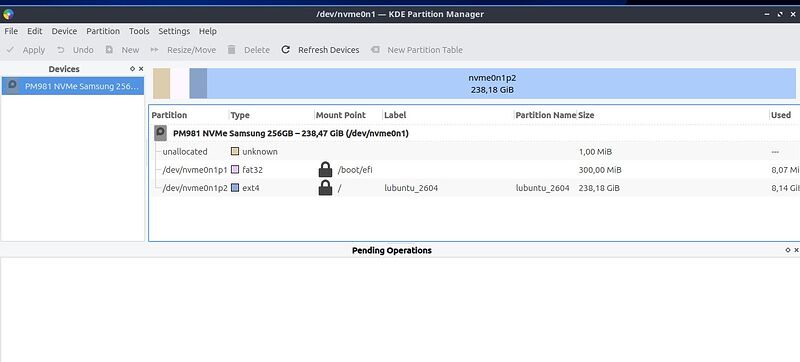Click the lock icon on the nvme0n1p2 root row

point(325,188)
